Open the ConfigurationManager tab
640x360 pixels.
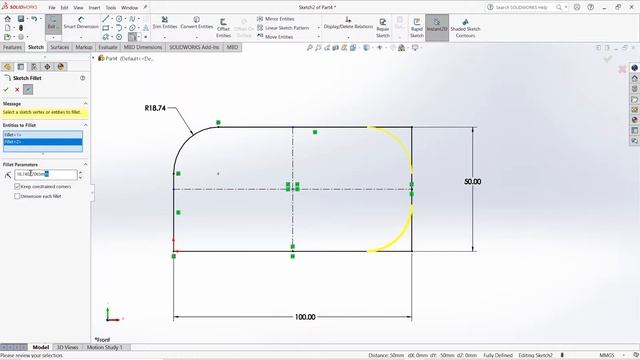click(x=34, y=67)
